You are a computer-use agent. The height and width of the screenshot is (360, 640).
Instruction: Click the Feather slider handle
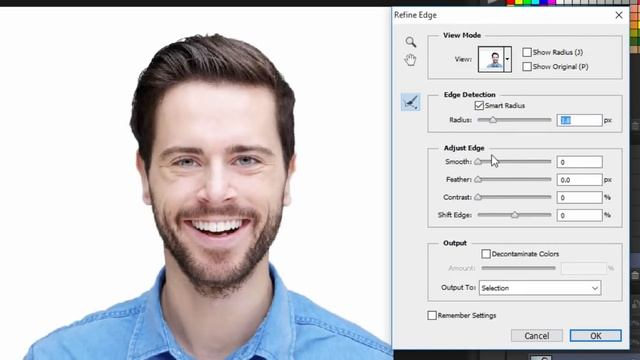click(x=478, y=180)
